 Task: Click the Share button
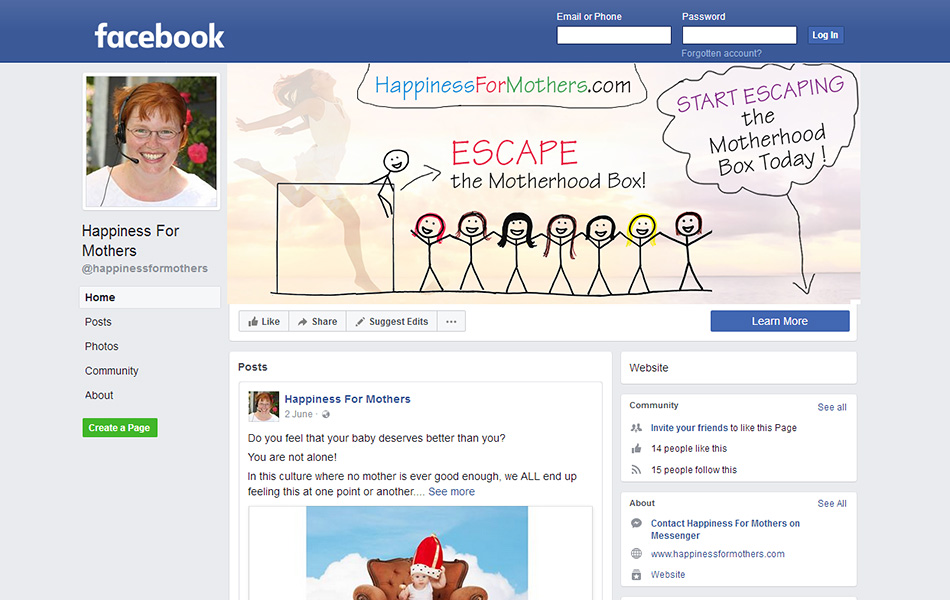[317, 321]
